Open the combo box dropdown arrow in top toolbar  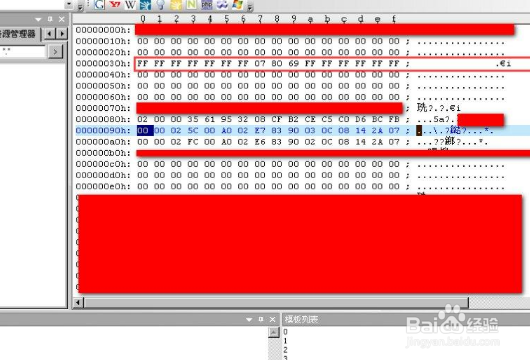[x=69, y=4]
